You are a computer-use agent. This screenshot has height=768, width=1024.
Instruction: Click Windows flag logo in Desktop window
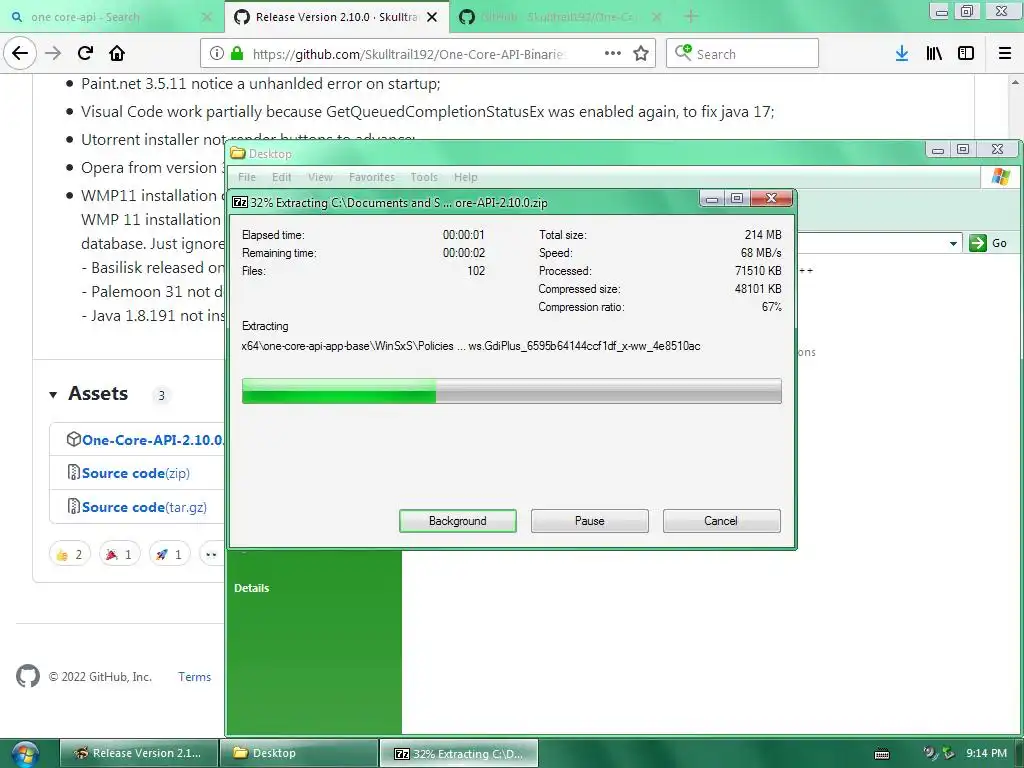[1000, 177]
